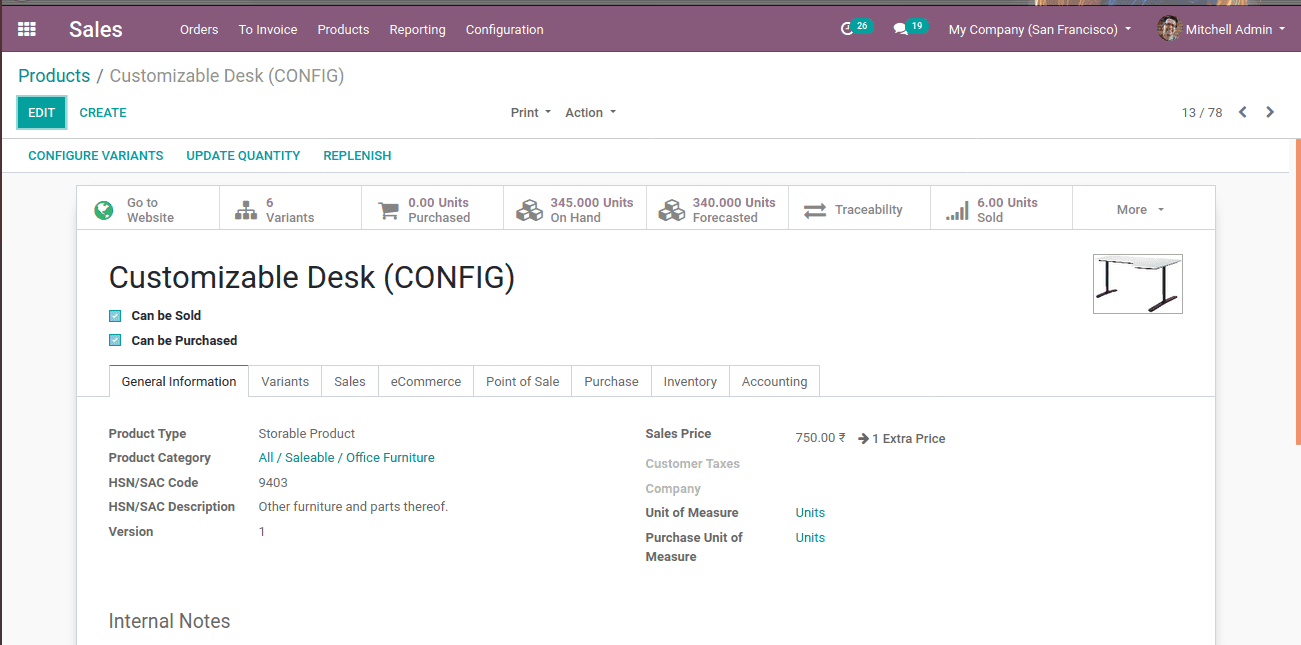Screen dimensions: 1301x645
Task: Open the conversations chat bubble icon
Action: pyautogui.click(x=900, y=29)
